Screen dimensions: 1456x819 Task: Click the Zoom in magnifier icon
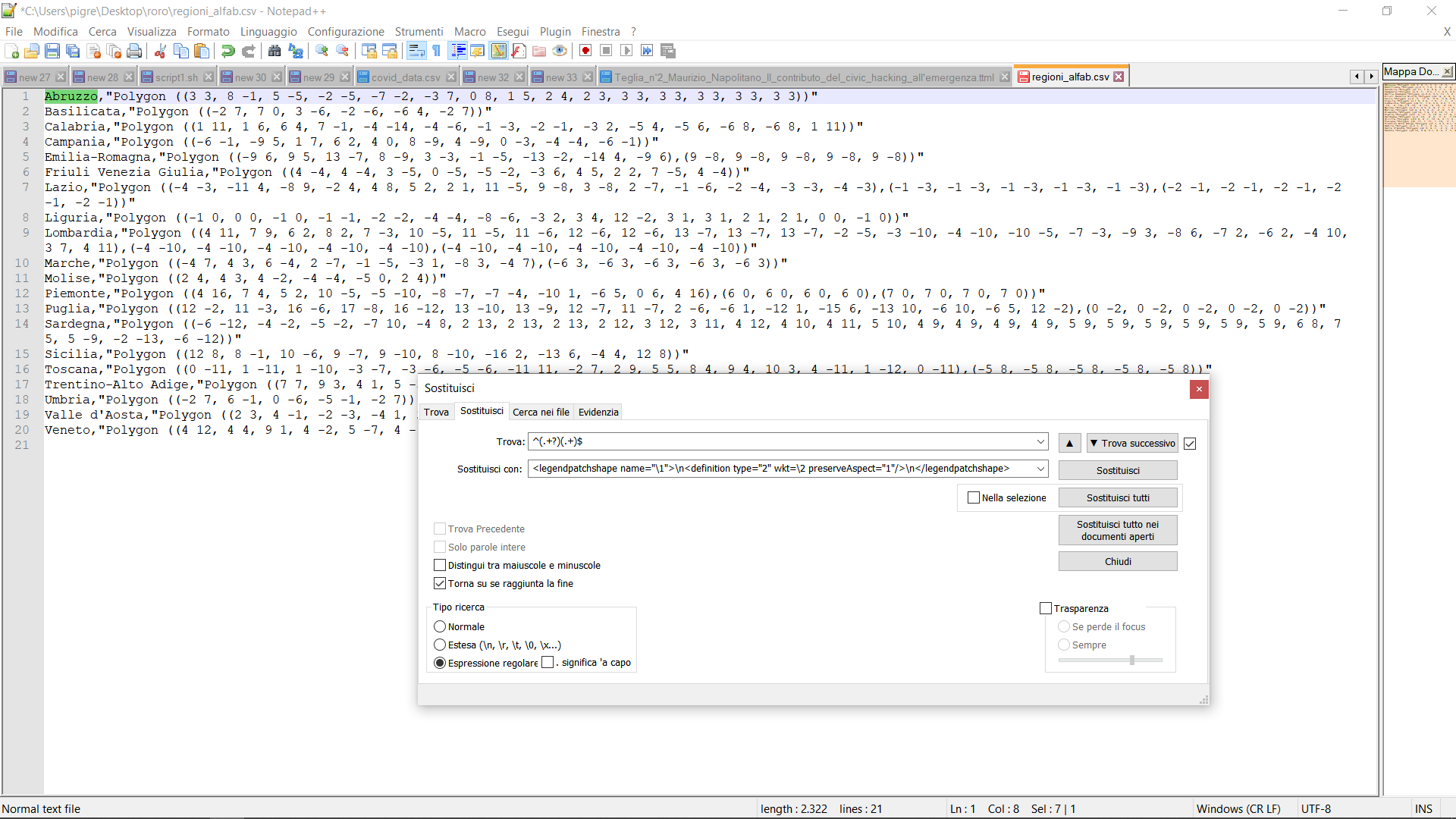322,51
